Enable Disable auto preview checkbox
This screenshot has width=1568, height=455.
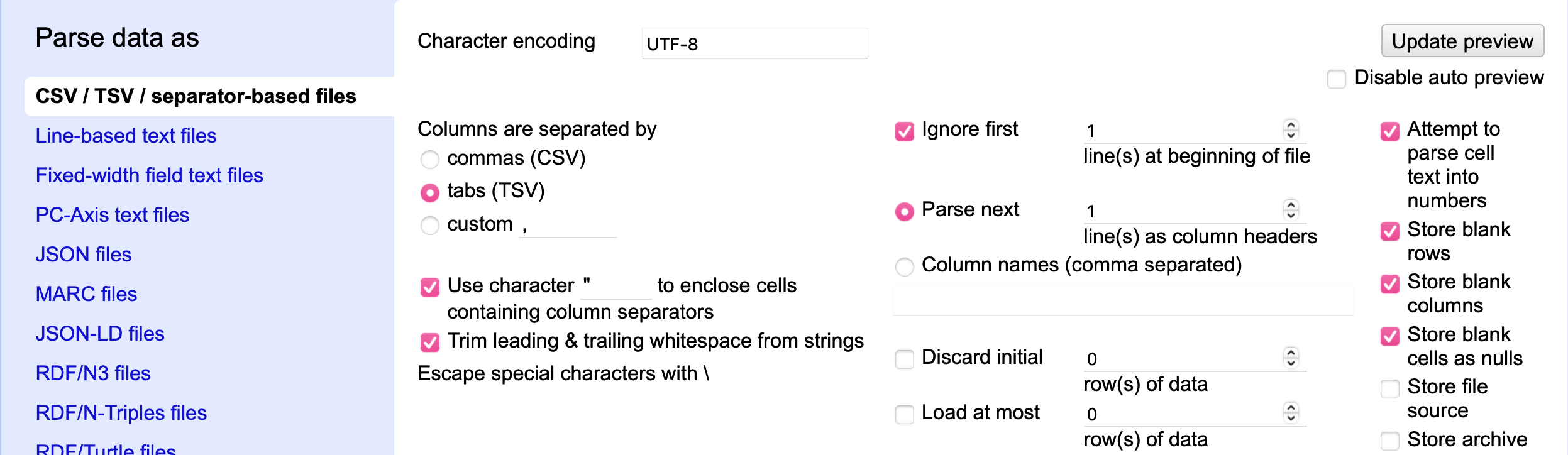click(1336, 79)
